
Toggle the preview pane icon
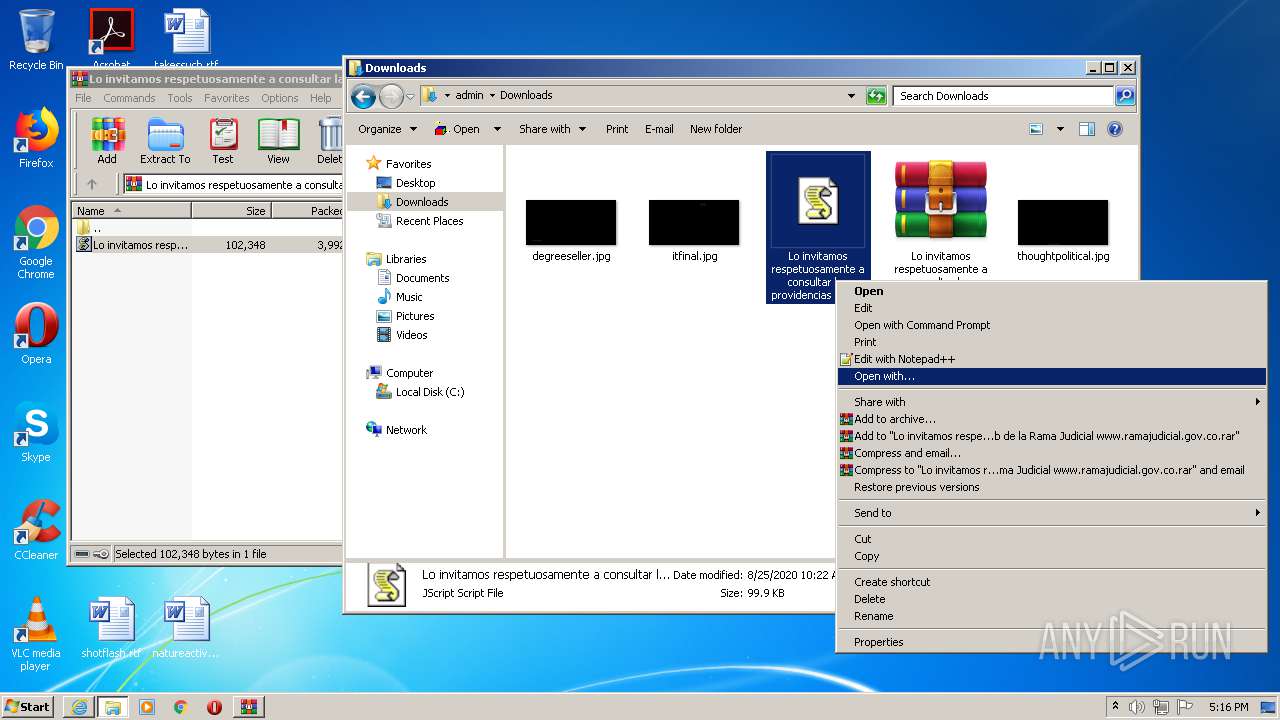pos(1087,129)
